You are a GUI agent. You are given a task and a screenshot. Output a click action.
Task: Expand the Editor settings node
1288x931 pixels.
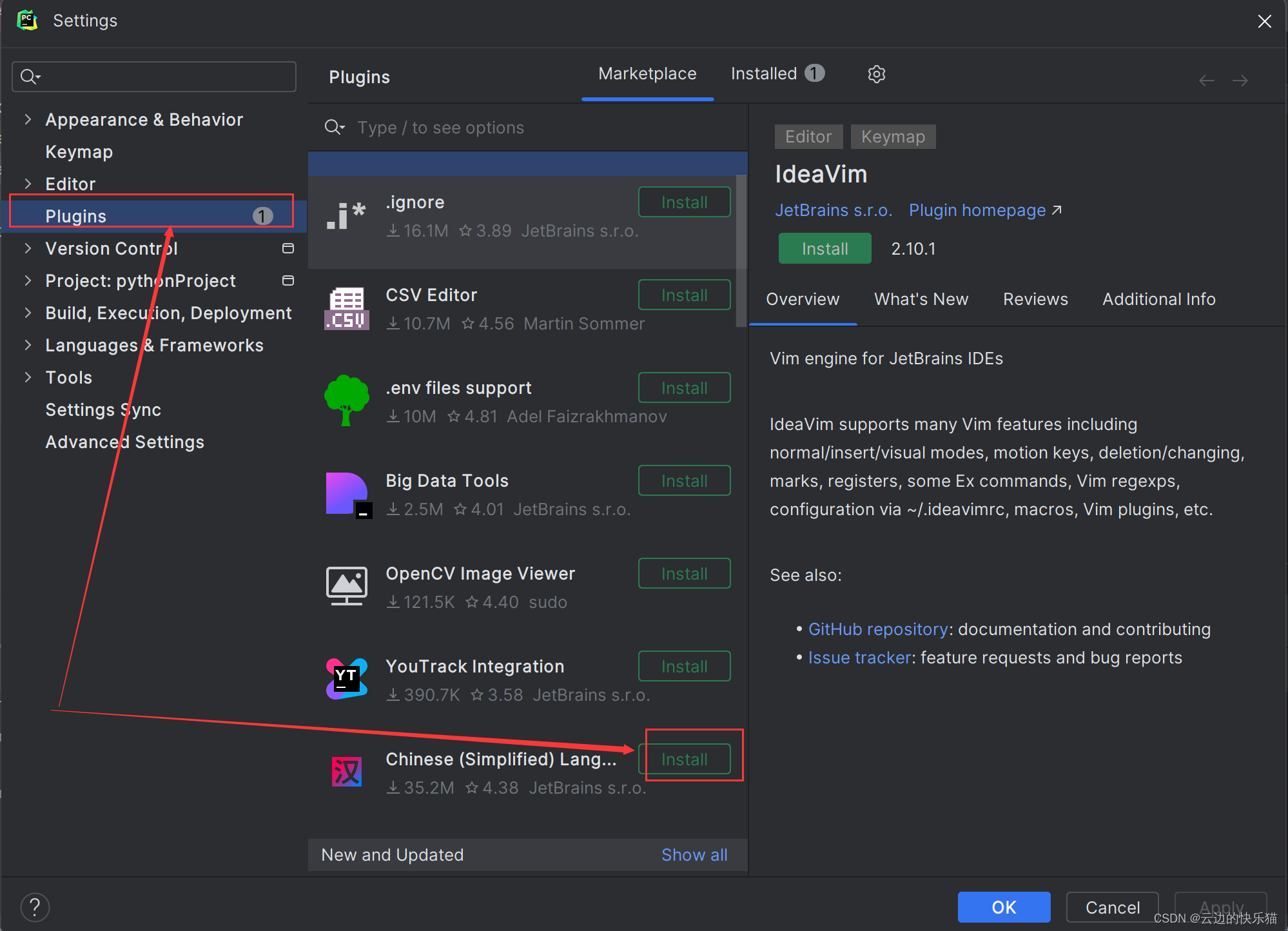click(28, 184)
